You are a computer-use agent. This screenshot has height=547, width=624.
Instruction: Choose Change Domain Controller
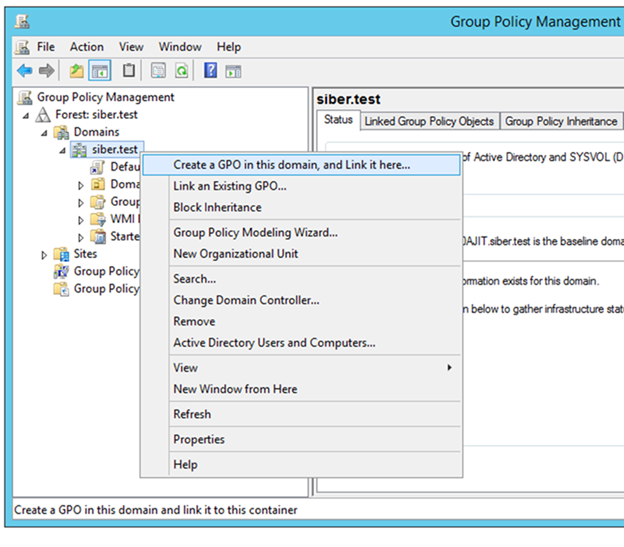tap(301, 300)
